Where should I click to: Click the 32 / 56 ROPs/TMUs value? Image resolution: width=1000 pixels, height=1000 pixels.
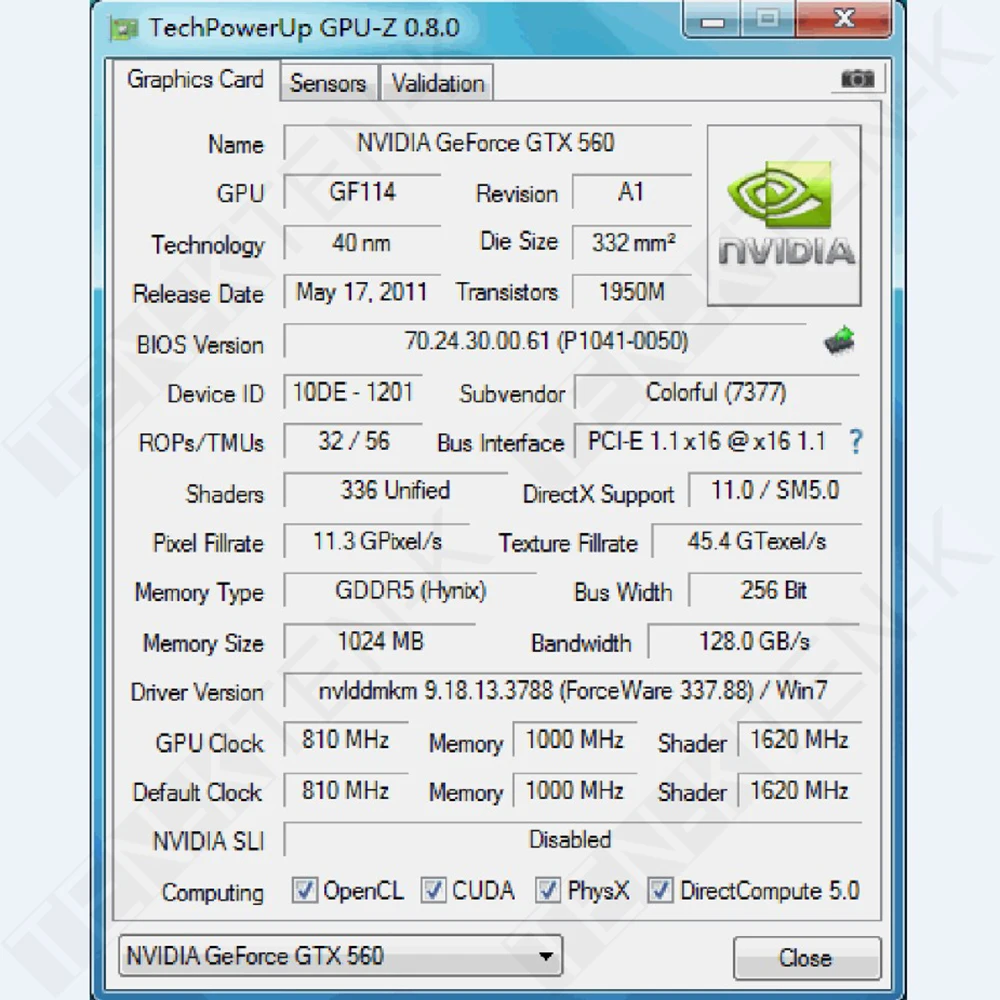point(353,441)
